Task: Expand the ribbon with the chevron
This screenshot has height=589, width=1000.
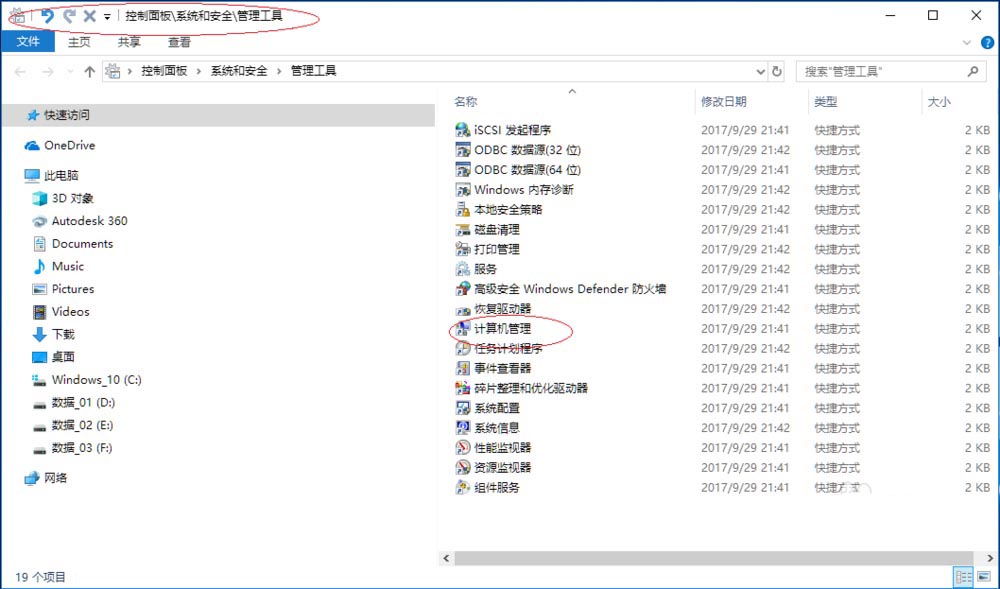Action: point(967,43)
